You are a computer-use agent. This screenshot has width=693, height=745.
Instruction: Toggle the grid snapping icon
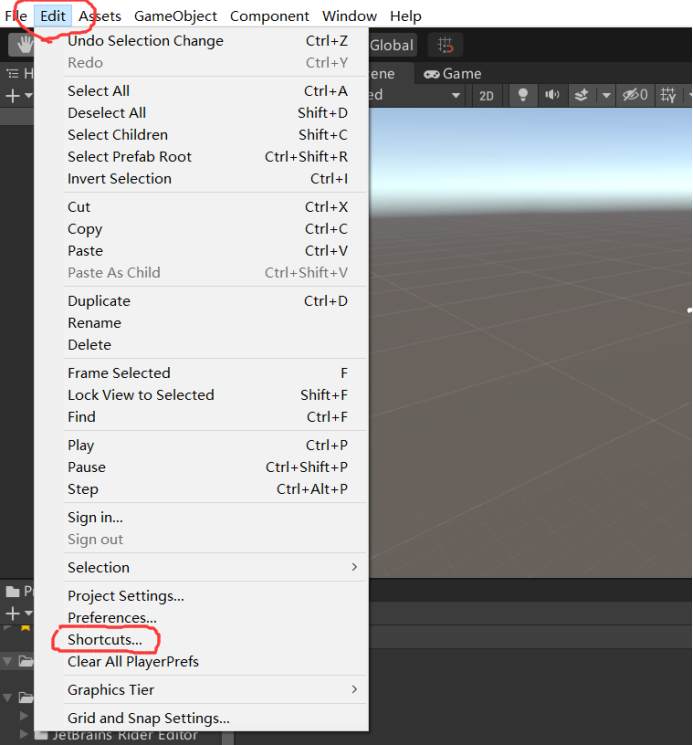pyautogui.click(x=445, y=45)
